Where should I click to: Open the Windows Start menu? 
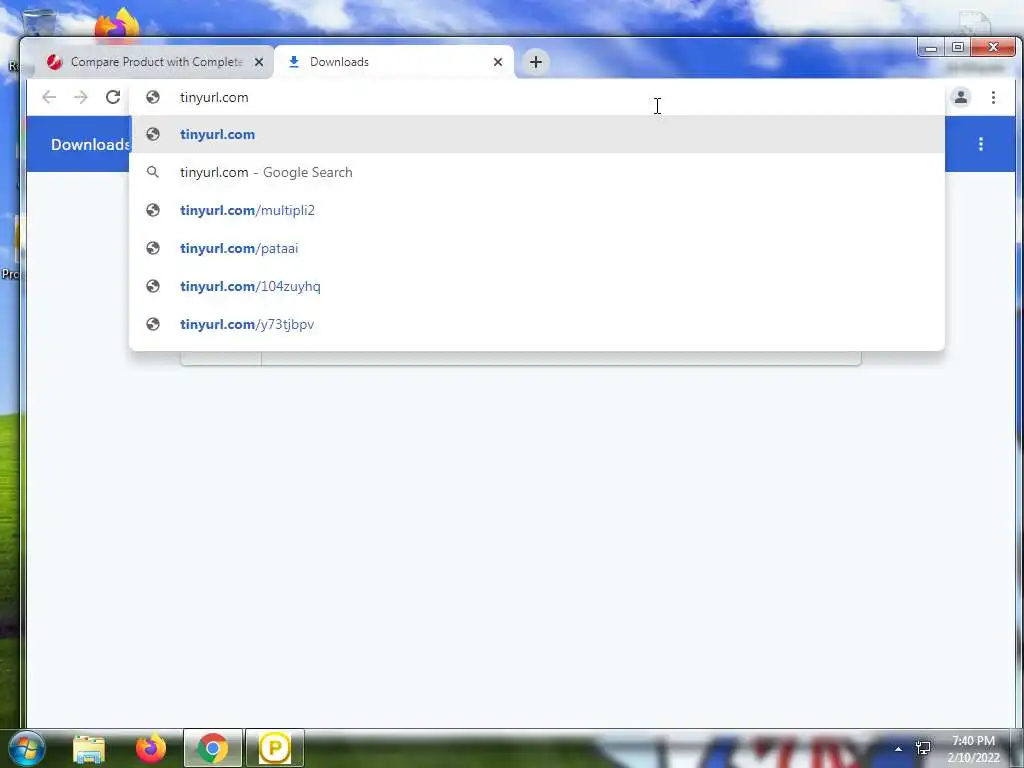[27, 748]
